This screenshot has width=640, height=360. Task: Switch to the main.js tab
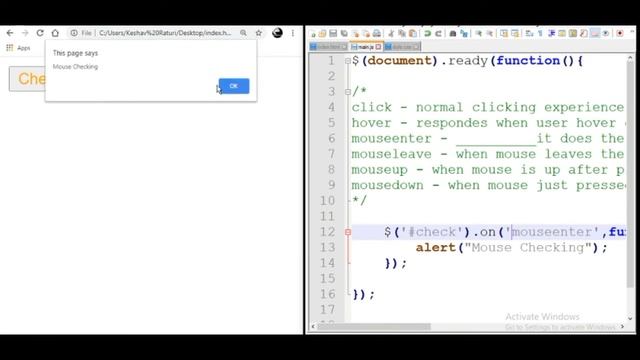point(366,47)
